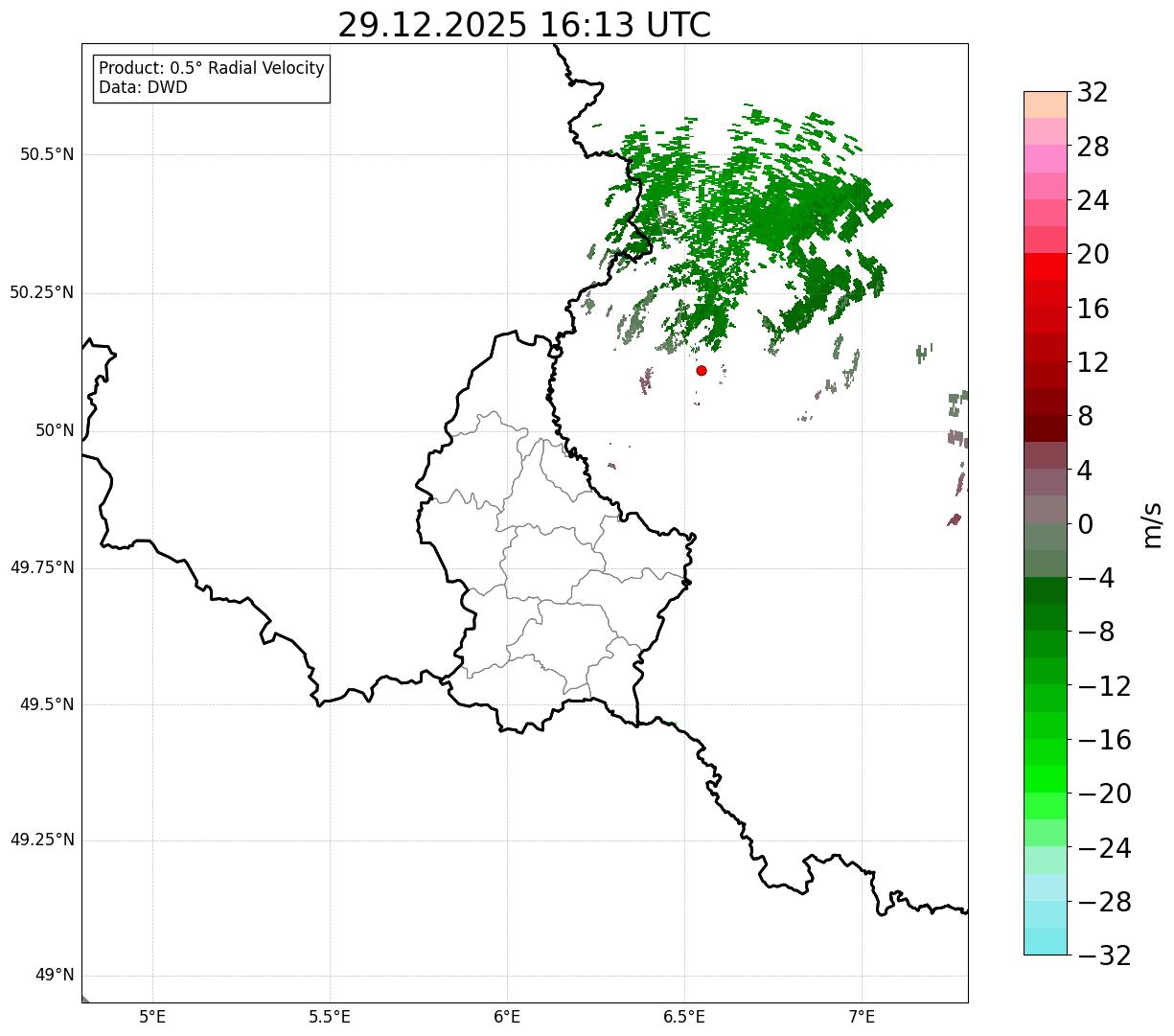This screenshot has width=1174, height=1036.
Task: Pick the bright red swatch just below 20
Action: coord(1046,266)
